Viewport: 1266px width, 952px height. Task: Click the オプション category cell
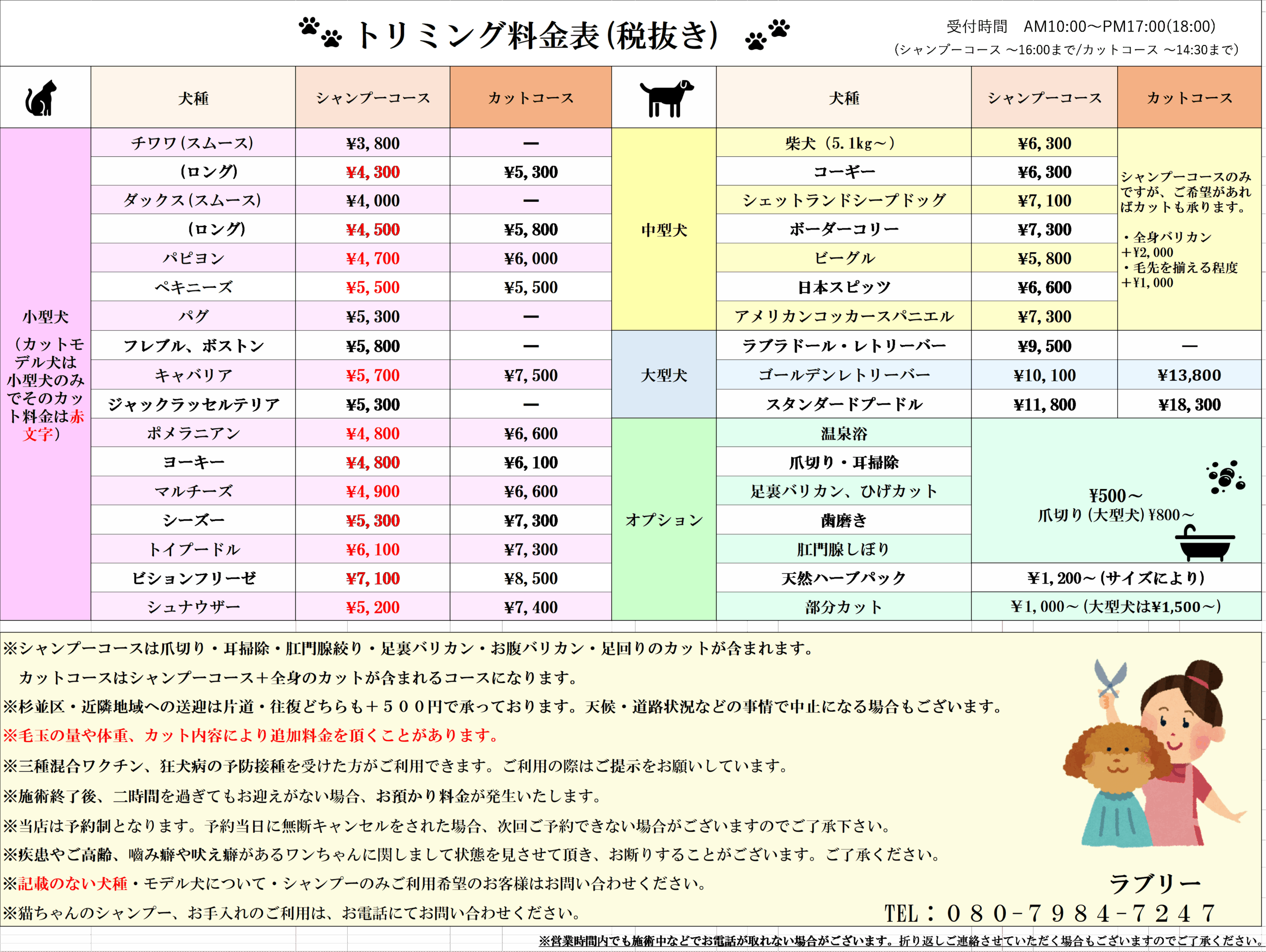point(664,519)
